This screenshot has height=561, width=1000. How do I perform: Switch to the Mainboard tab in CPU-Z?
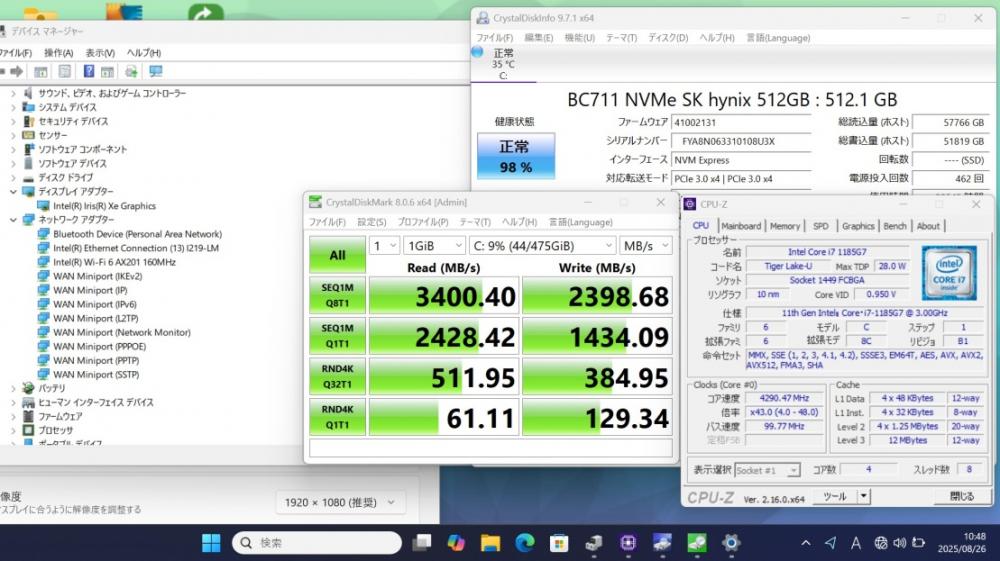[741, 226]
